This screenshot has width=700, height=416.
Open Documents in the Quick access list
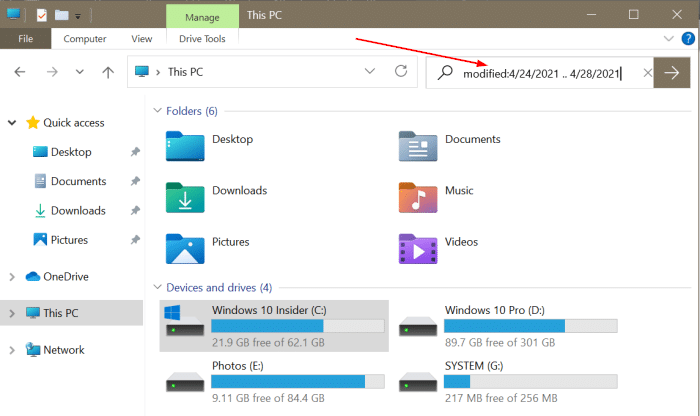pyautogui.click(x=79, y=181)
